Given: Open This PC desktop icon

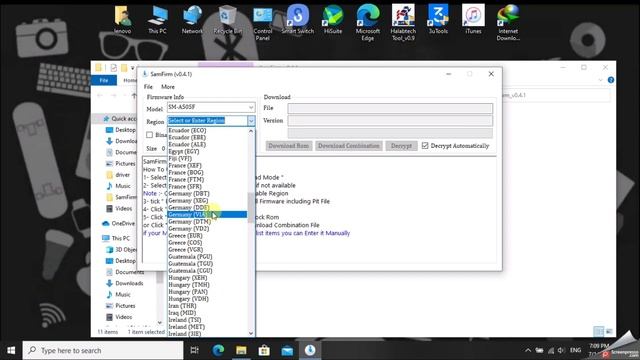Looking at the screenshot, I should pos(157,20).
